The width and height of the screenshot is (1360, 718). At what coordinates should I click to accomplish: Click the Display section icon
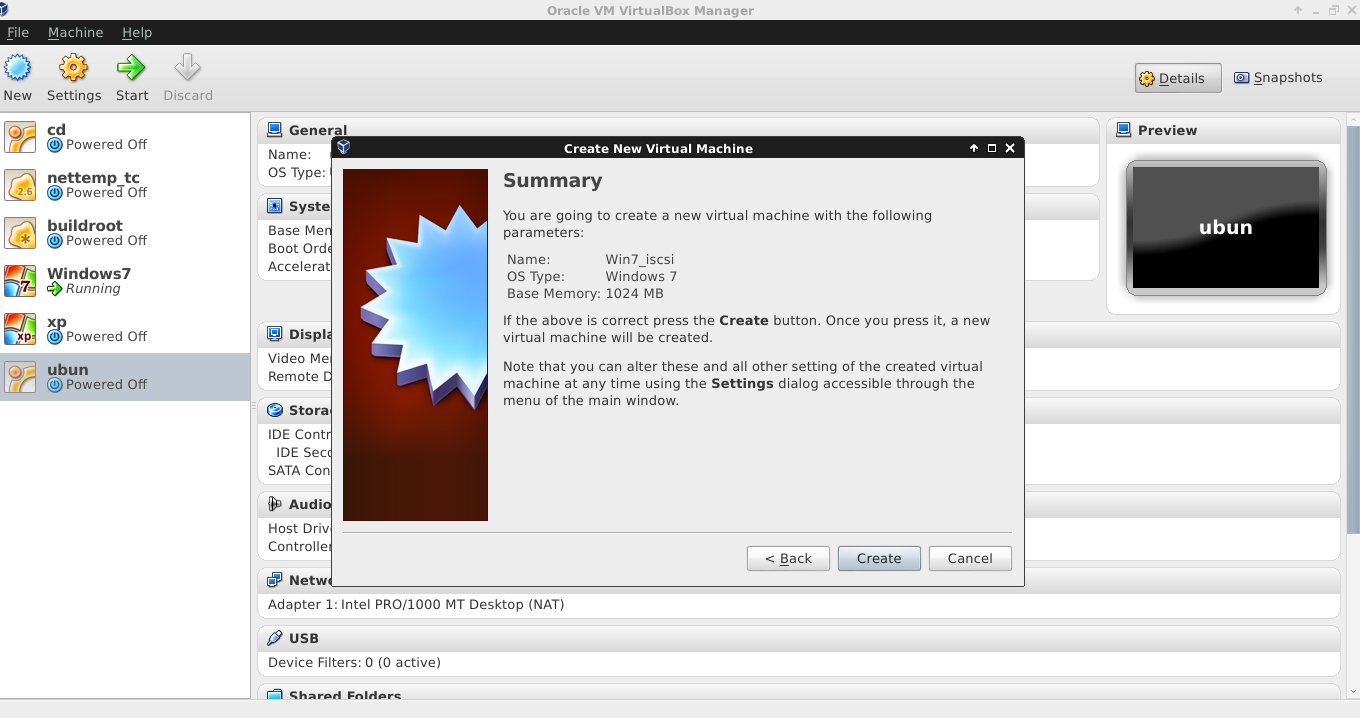pyautogui.click(x=274, y=334)
